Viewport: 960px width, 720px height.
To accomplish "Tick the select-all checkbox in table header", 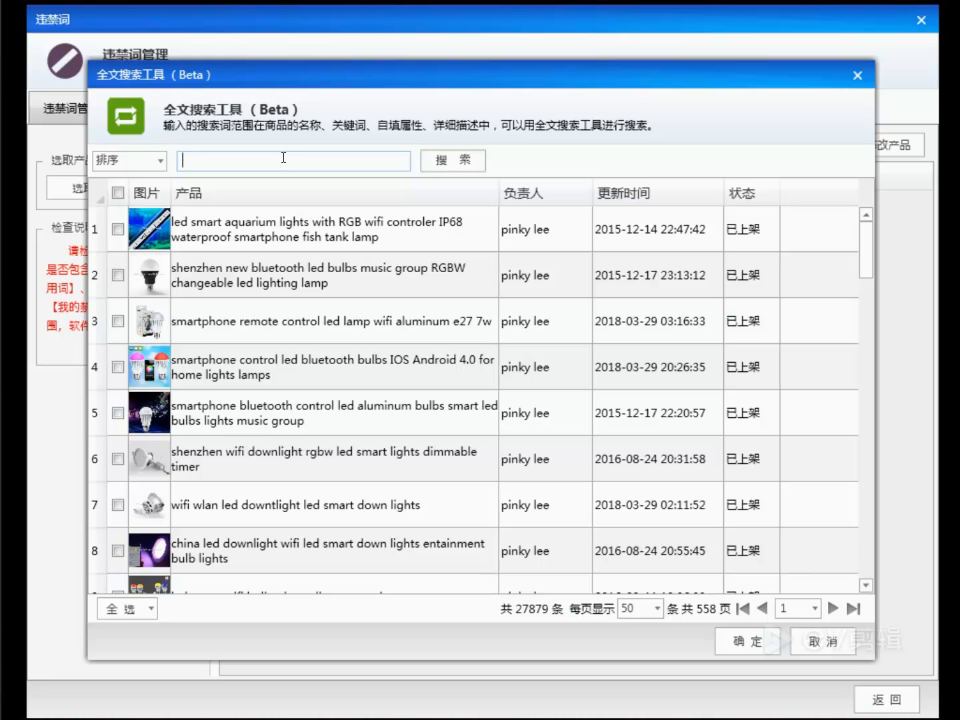I will coord(118,193).
